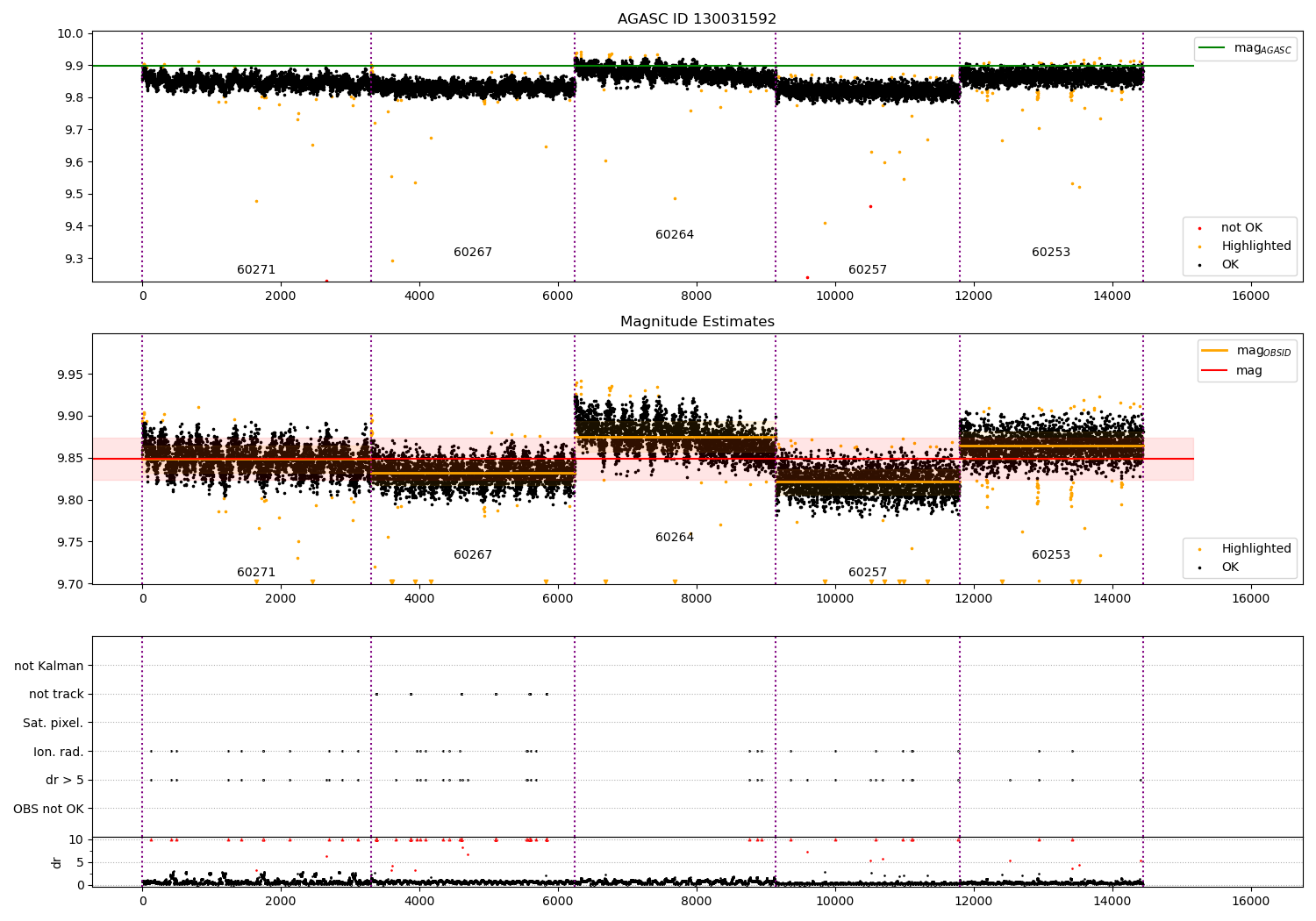Screen dimensions: 1316x921
Task: Click the 'OBS not OK' axis label
Action: [49, 809]
